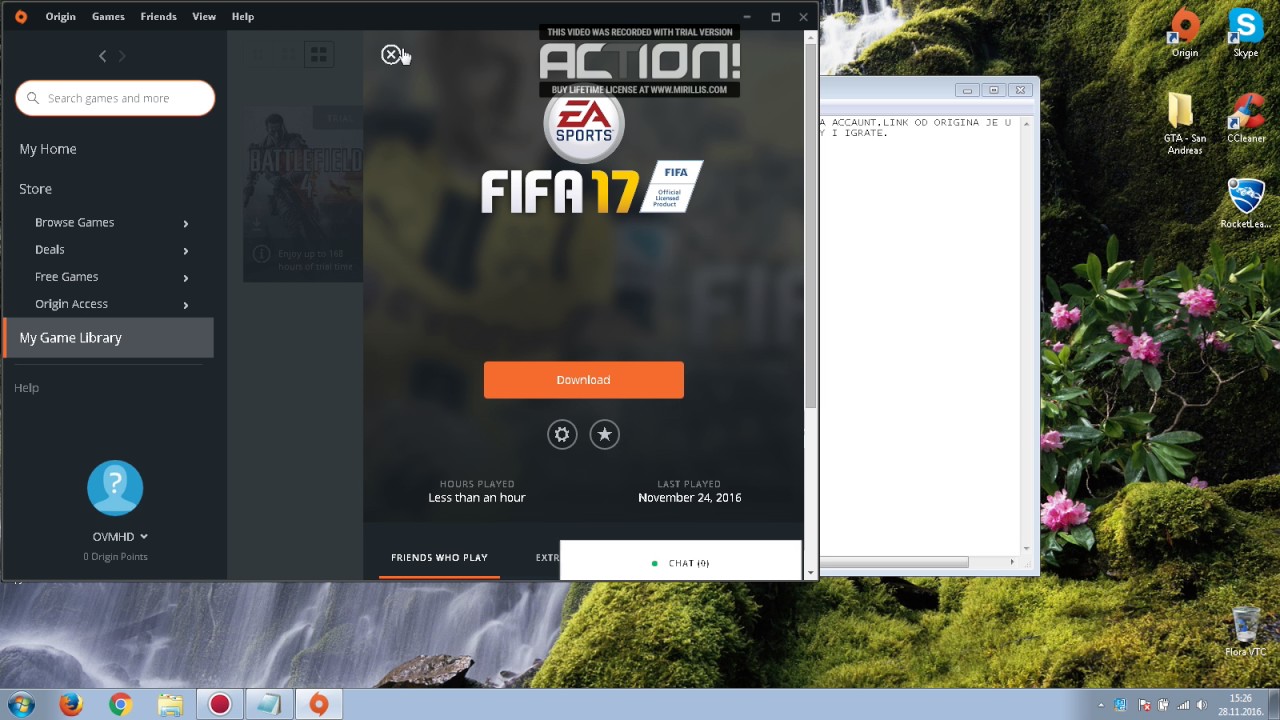
Task: Select Friends Who Play tab
Action: click(x=439, y=557)
